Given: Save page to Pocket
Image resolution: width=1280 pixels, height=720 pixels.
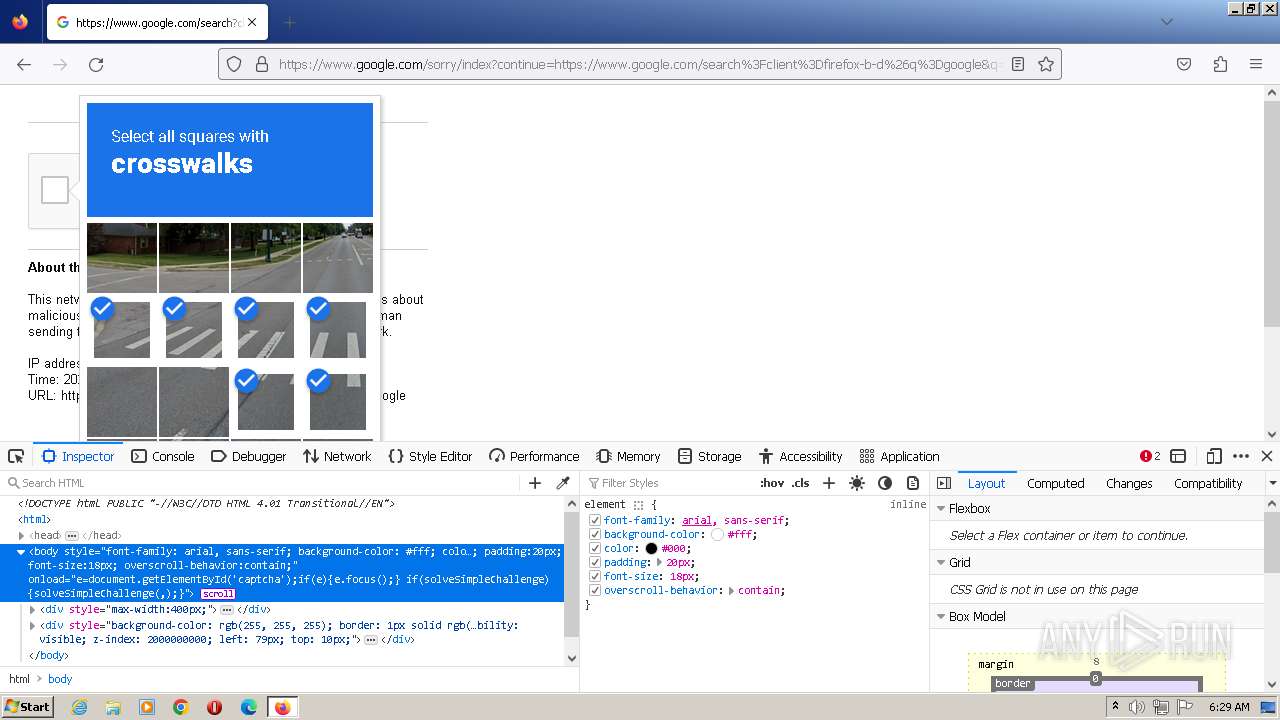Looking at the screenshot, I should [1184, 64].
